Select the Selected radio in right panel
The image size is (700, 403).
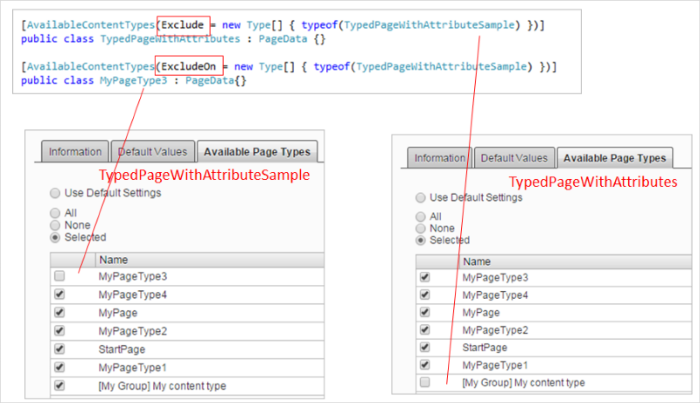420,240
